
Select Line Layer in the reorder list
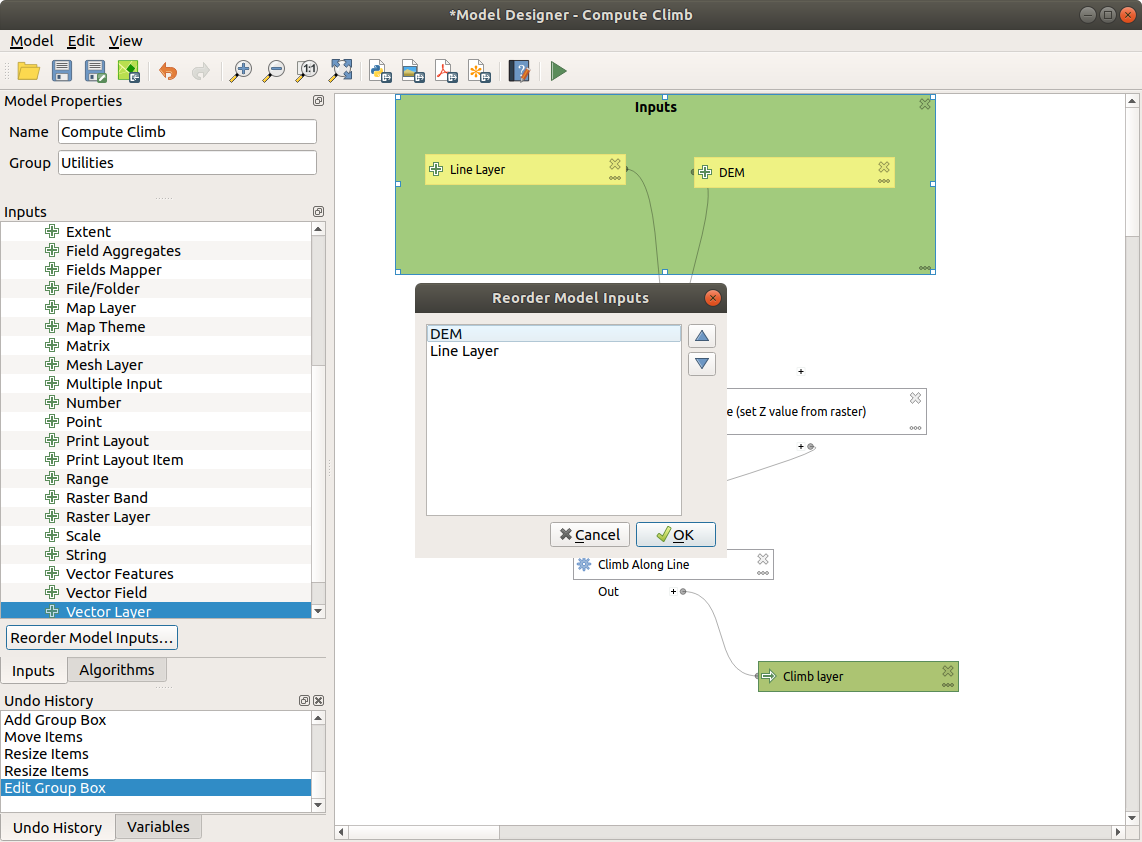click(464, 352)
